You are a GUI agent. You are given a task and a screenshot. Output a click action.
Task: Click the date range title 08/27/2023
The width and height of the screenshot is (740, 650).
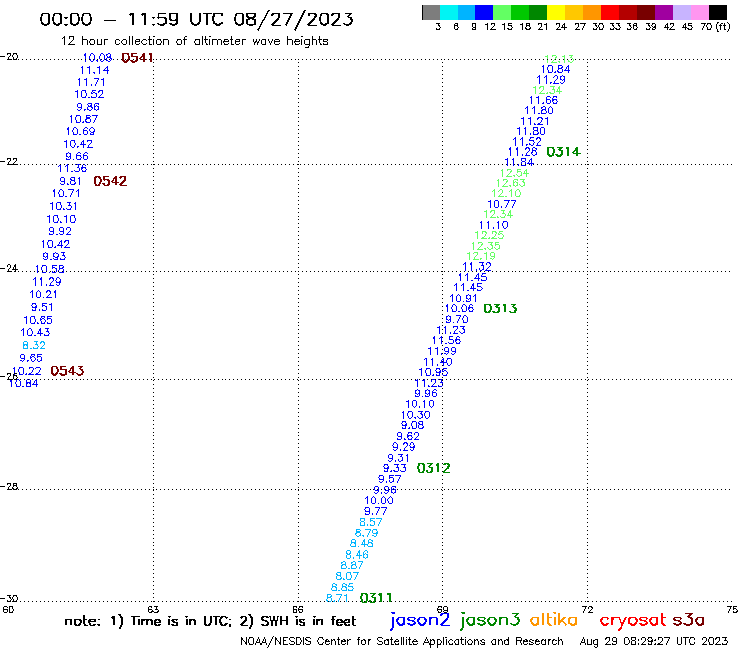[293, 19]
